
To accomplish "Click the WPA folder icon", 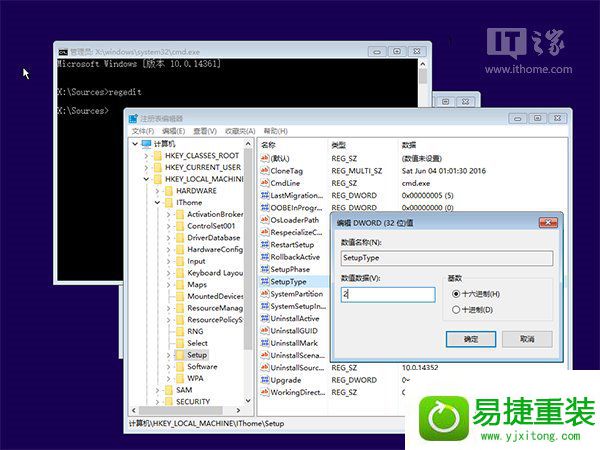I will (179, 378).
